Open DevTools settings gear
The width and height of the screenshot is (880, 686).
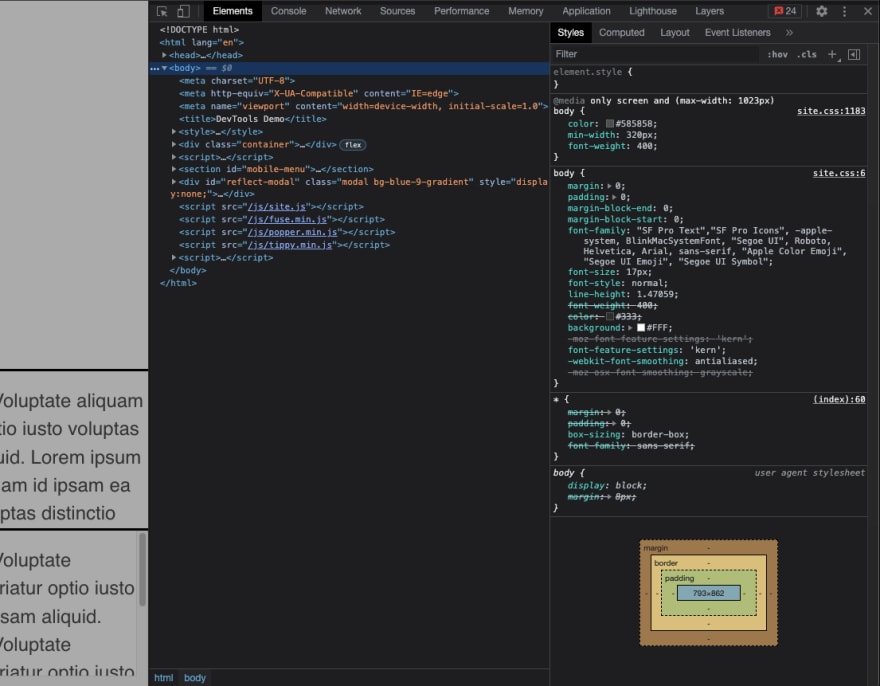click(x=822, y=11)
